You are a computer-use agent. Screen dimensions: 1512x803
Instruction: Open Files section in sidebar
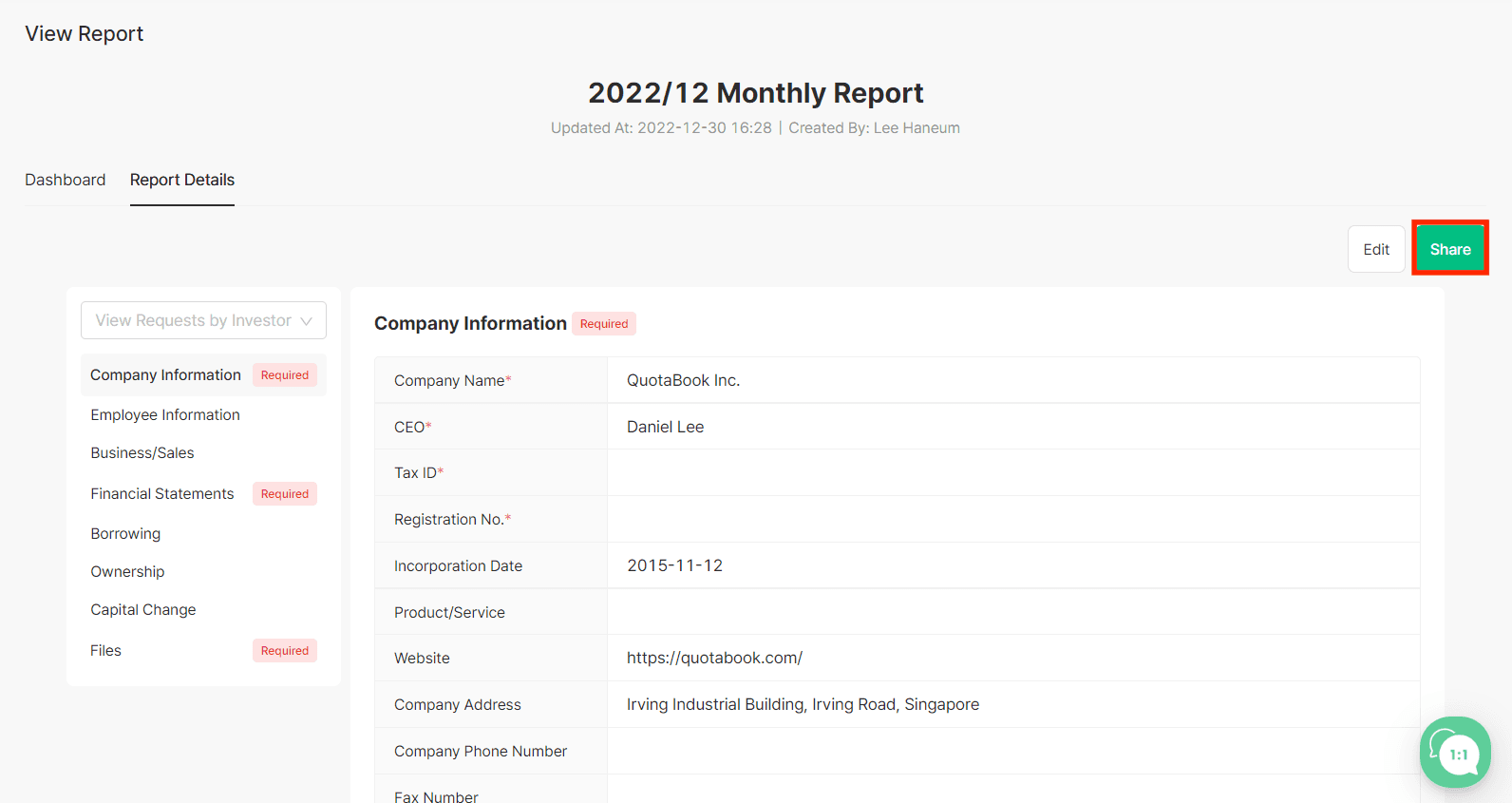click(105, 650)
